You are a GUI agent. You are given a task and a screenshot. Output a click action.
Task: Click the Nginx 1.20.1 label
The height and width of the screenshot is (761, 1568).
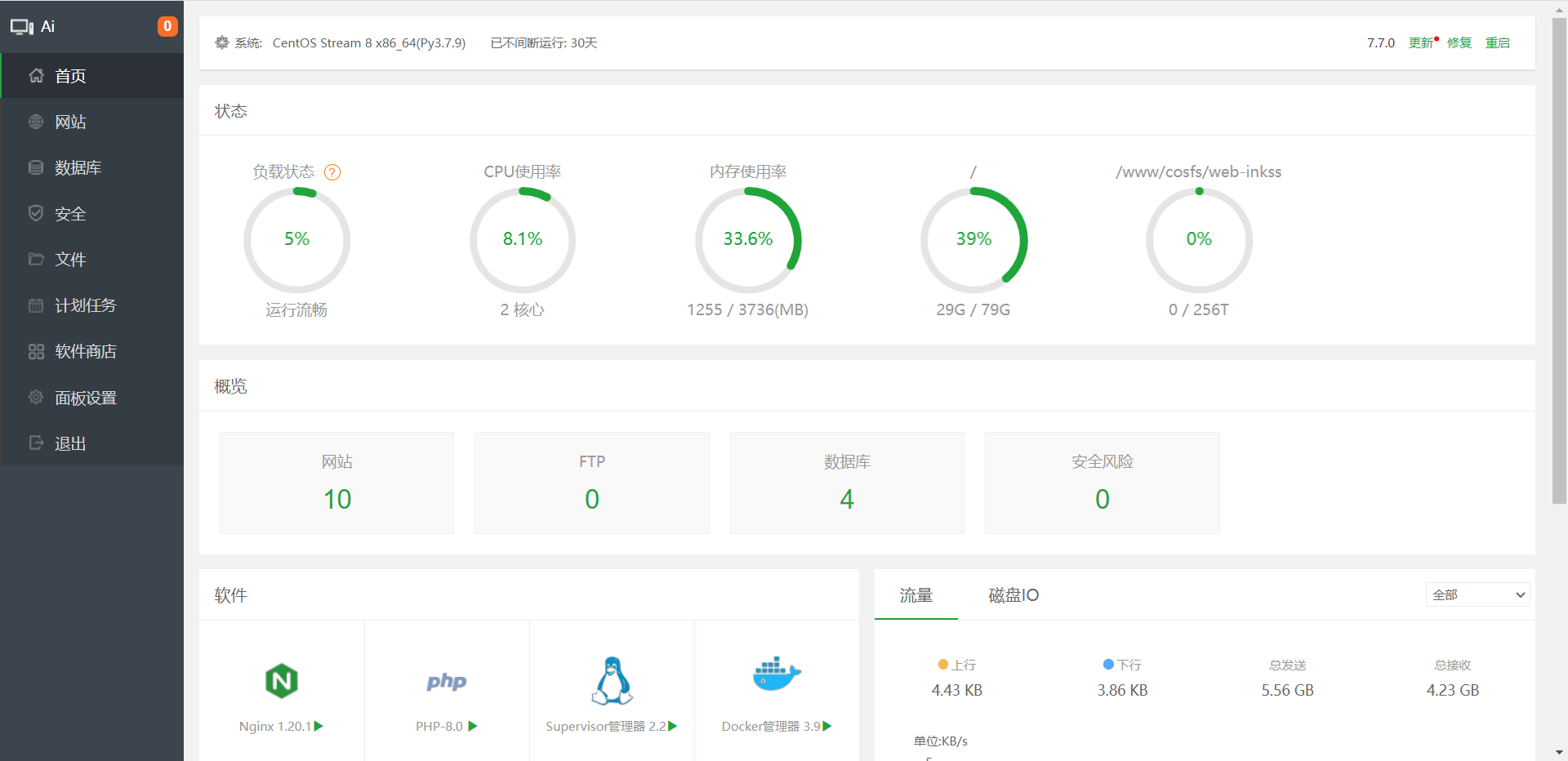[275, 726]
